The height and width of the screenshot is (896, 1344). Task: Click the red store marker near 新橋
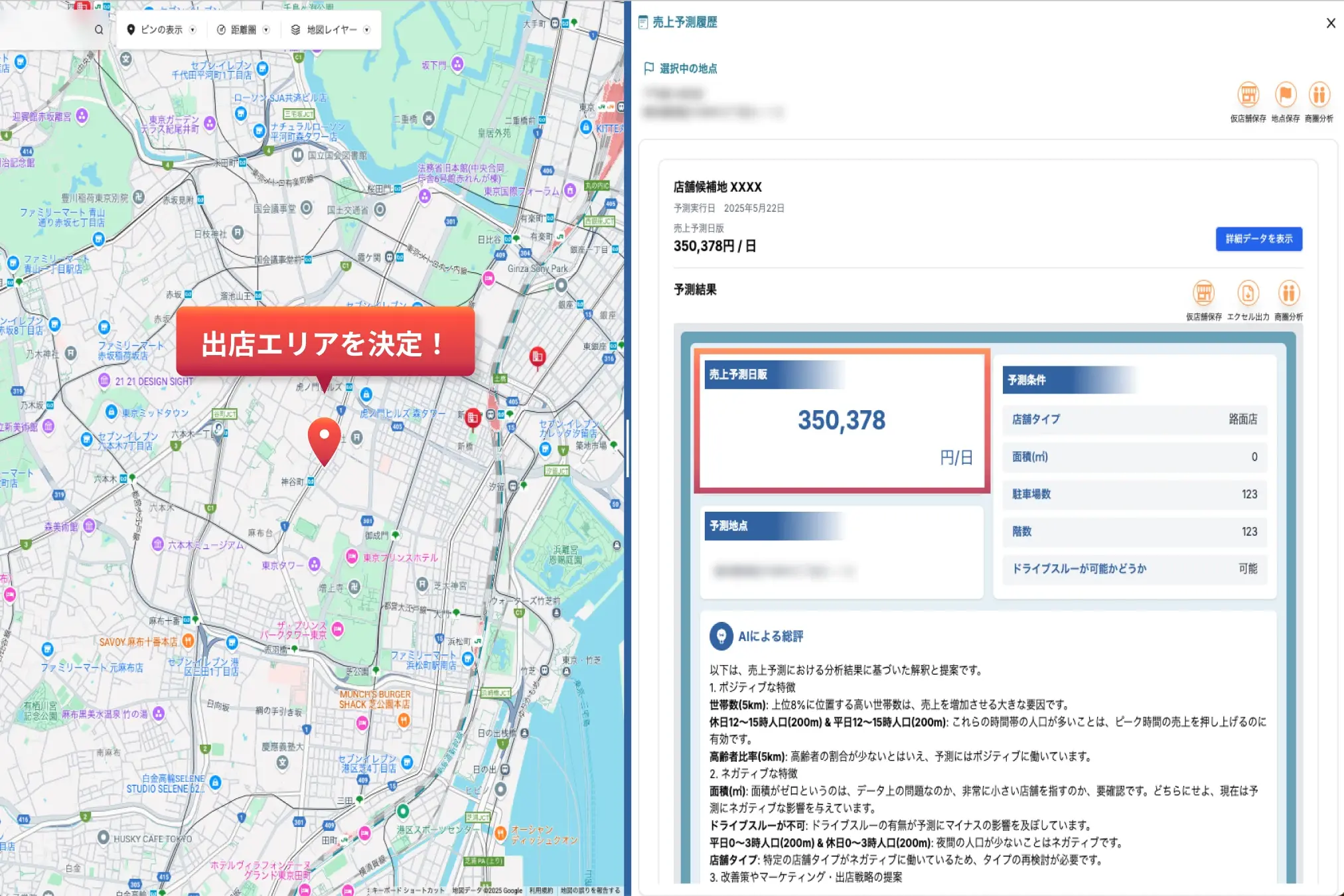pyautogui.click(x=473, y=418)
